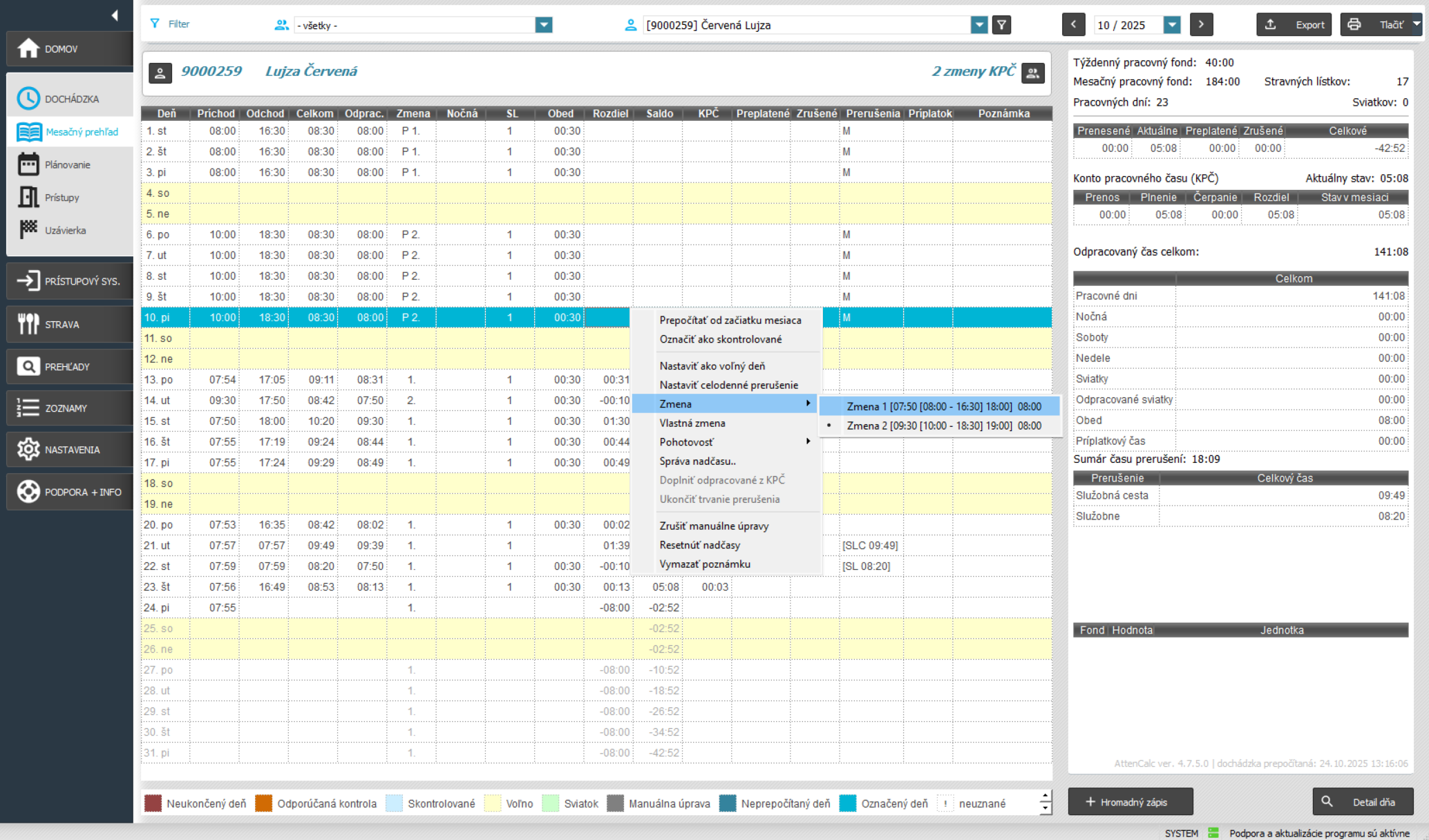Expand the group dropdown showing všetky

coord(544,25)
